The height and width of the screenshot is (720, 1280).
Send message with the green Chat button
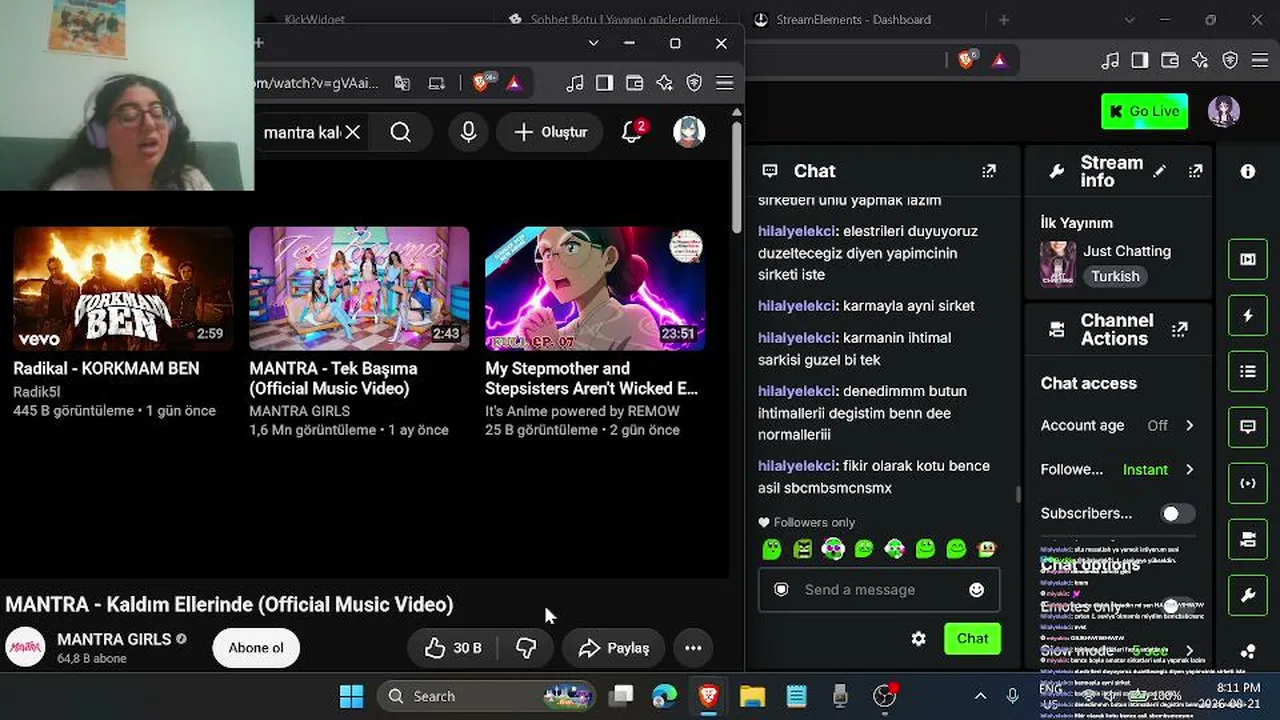click(x=972, y=639)
